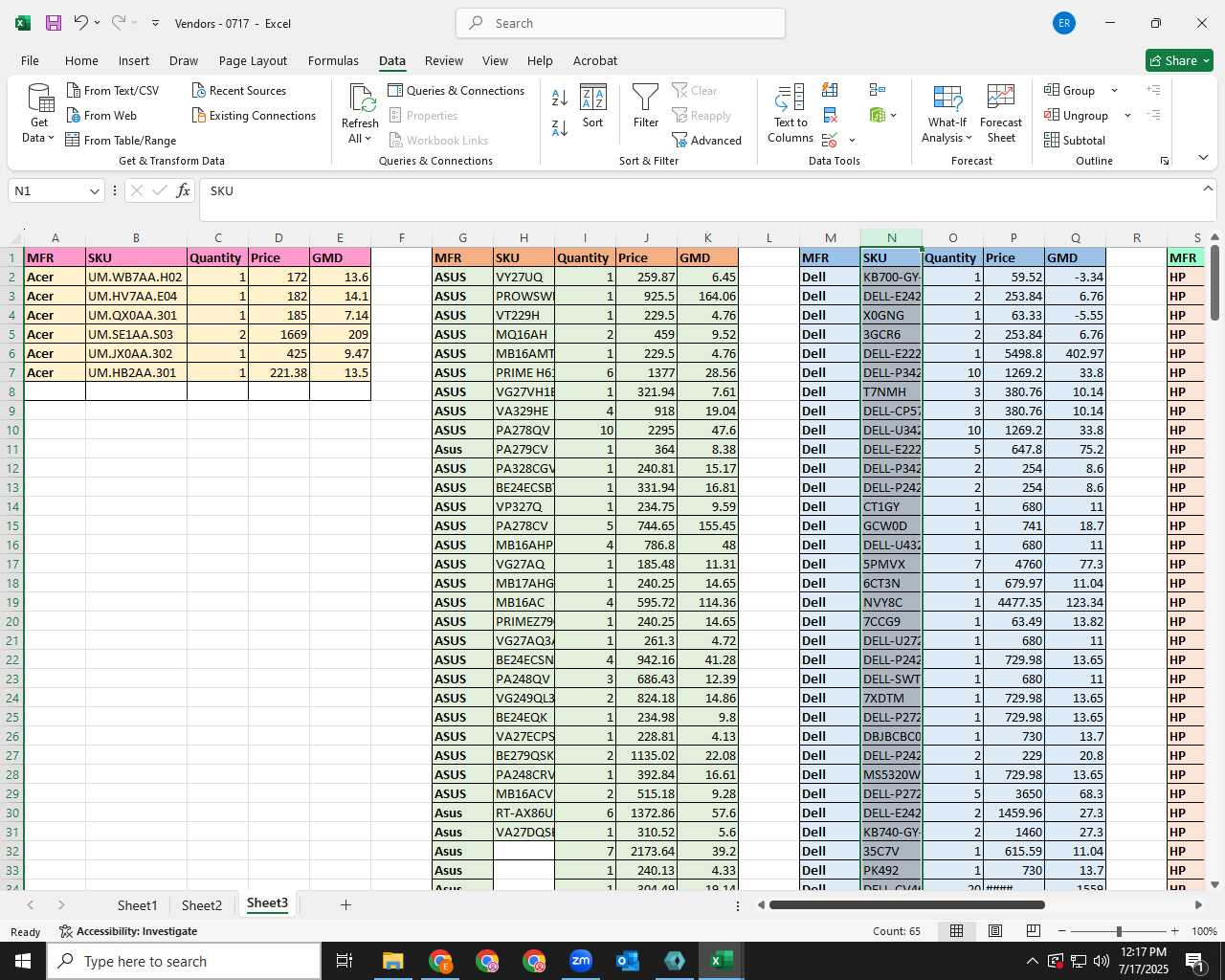This screenshot has width=1225, height=980.
Task: Open Outlook from the taskbar
Action: tap(628, 961)
